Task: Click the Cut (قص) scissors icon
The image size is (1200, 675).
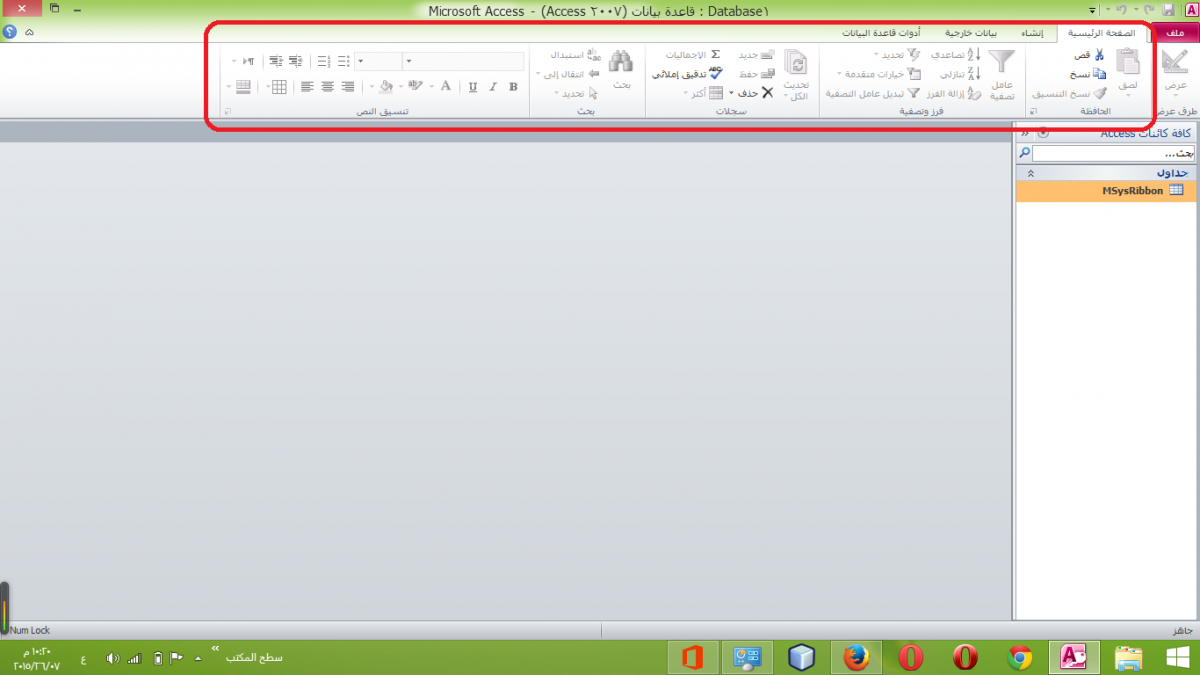Action: [x=1099, y=55]
